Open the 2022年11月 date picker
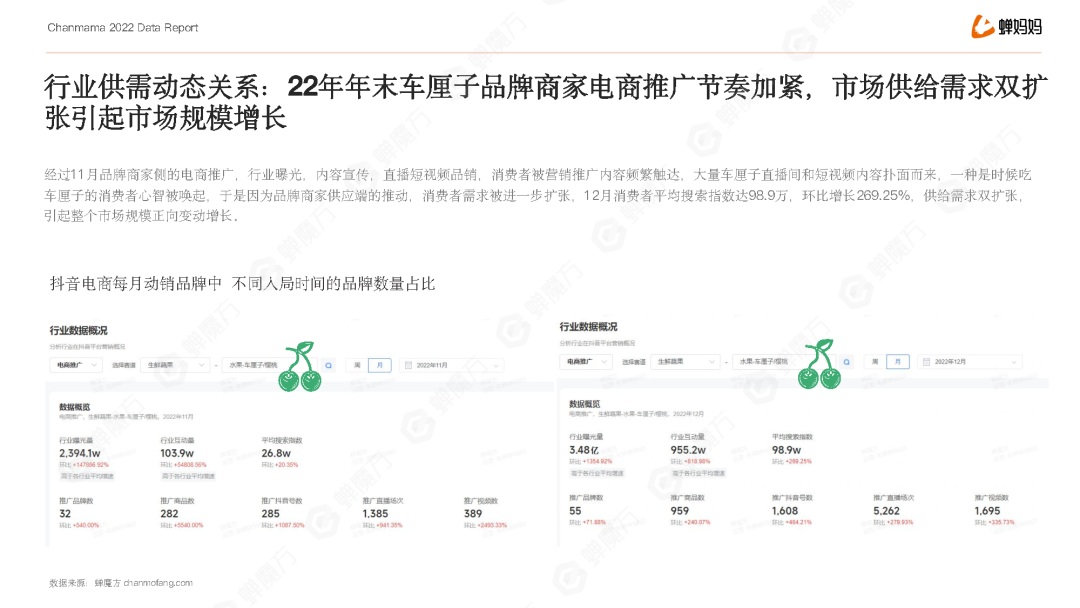Image resolution: width=1080 pixels, height=608 pixels. (452, 365)
